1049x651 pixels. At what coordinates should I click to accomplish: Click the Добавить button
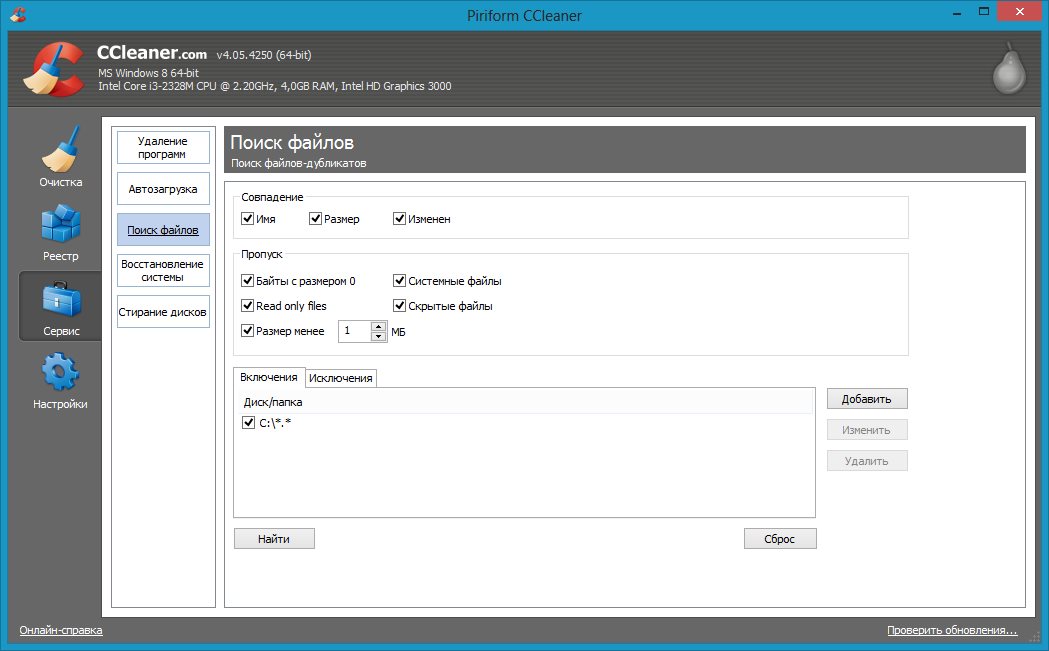[866, 399]
